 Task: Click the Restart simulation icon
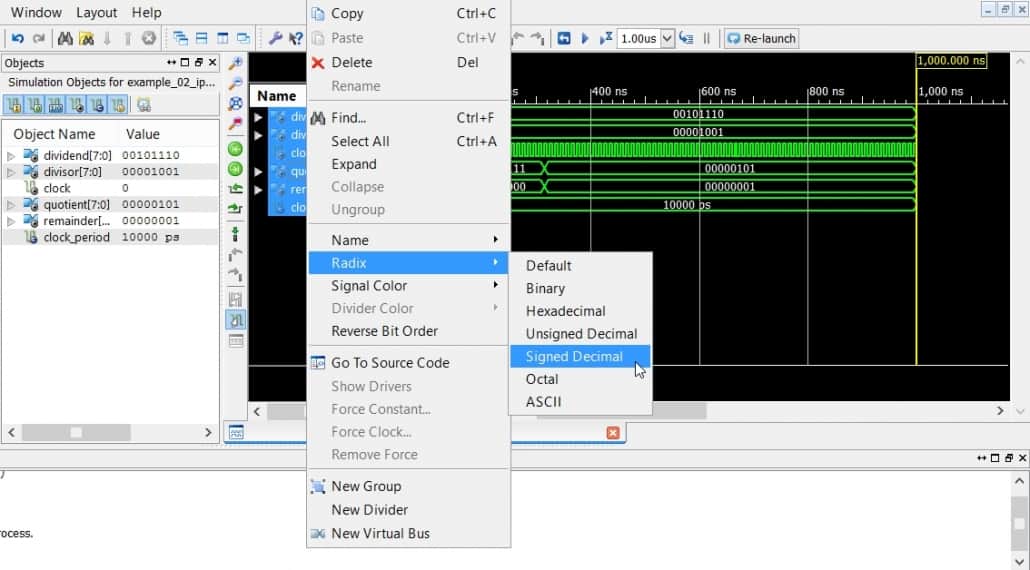pos(564,39)
